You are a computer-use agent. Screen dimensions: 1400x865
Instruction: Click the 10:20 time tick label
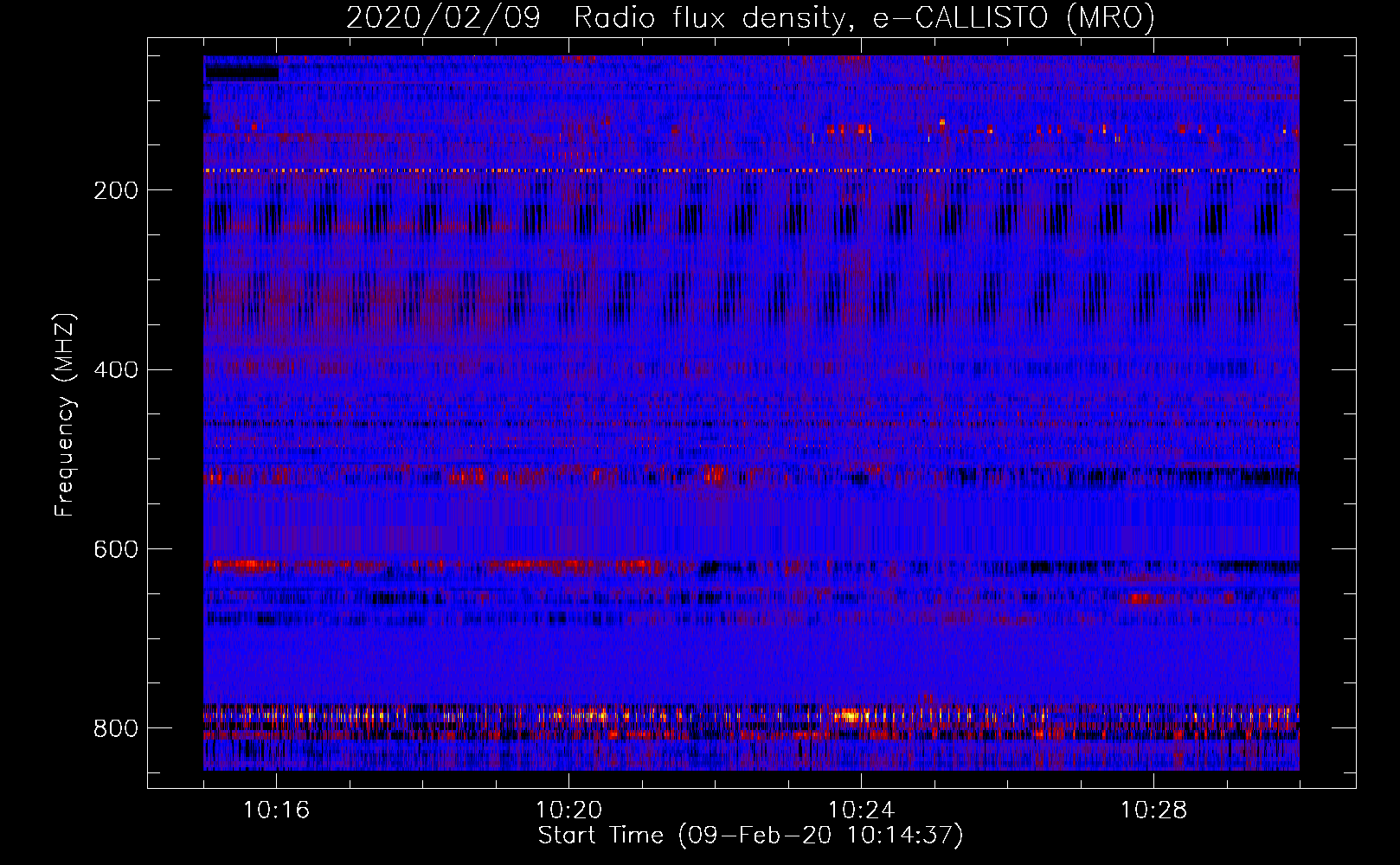point(568,811)
